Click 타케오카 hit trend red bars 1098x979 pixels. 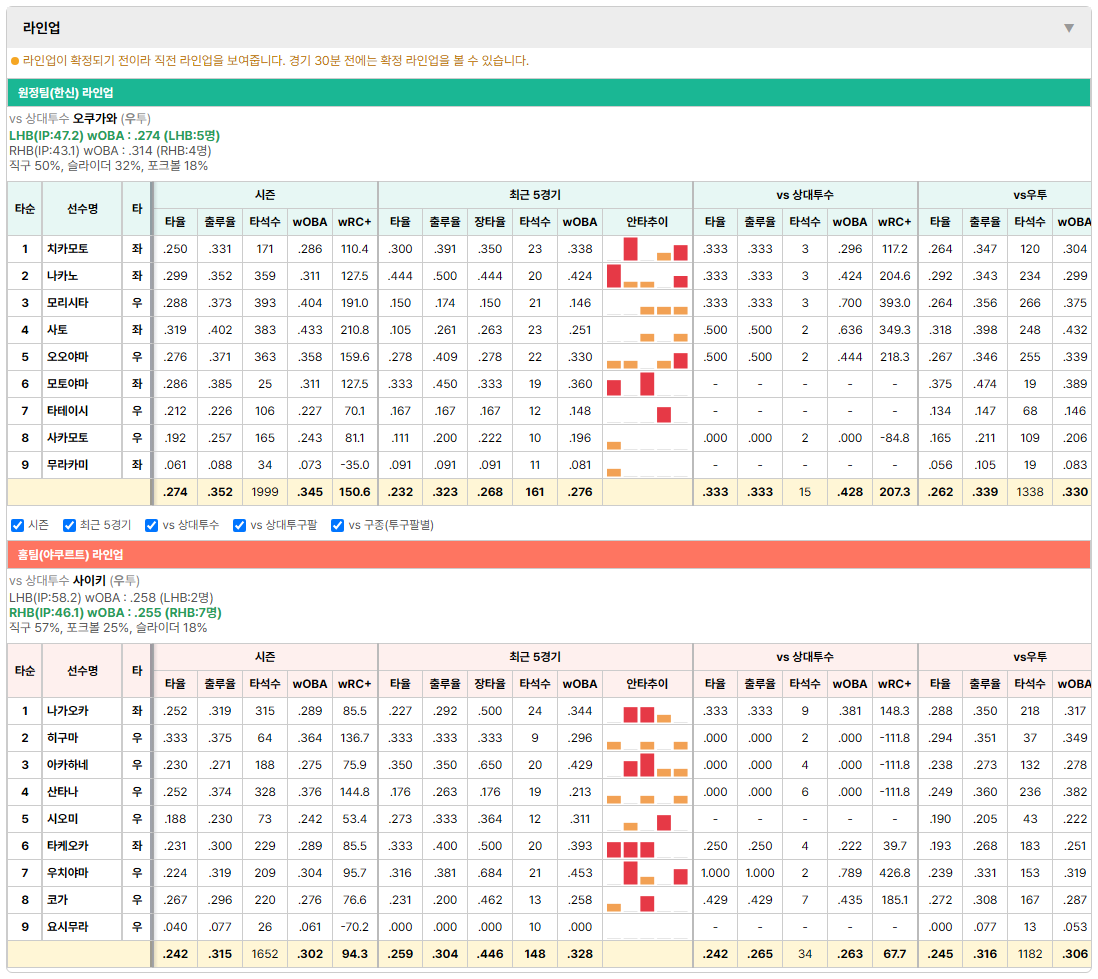pyautogui.click(x=630, y=849)
